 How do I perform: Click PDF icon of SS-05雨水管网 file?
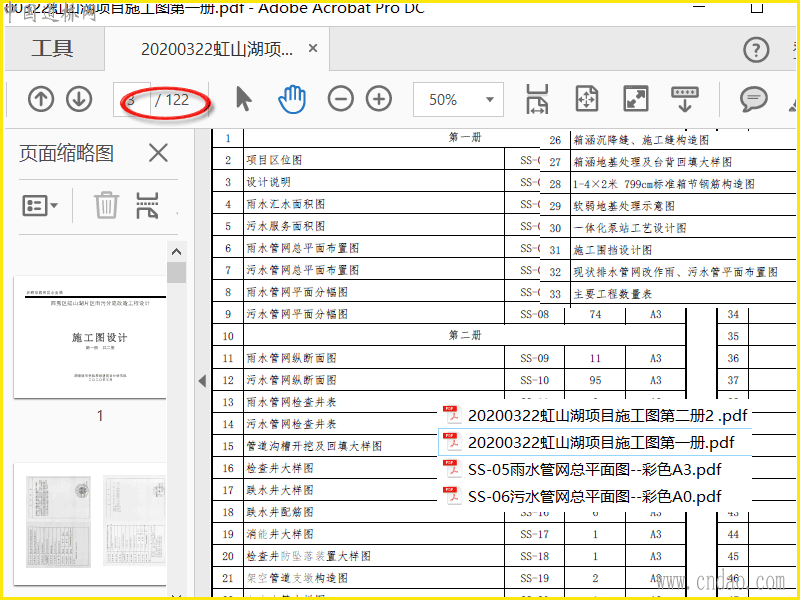[452, 469]
